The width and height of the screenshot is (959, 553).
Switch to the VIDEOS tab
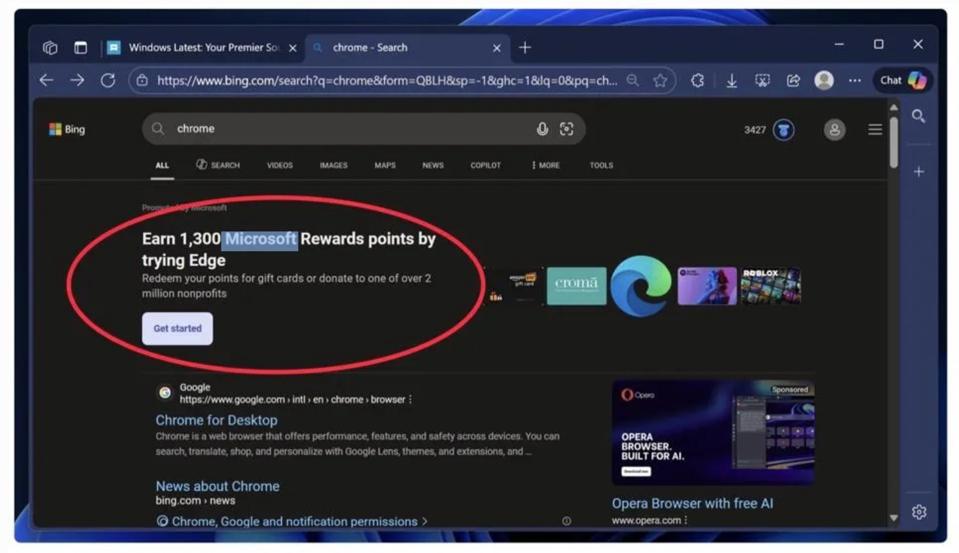(280, 165)
